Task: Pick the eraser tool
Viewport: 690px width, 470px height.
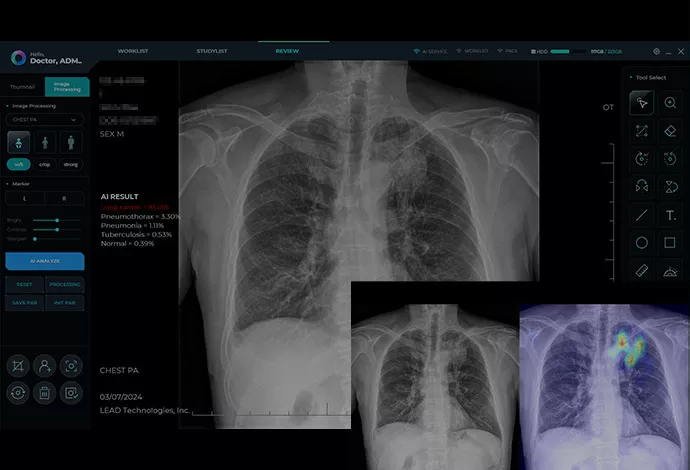Action: pos(670,131)
